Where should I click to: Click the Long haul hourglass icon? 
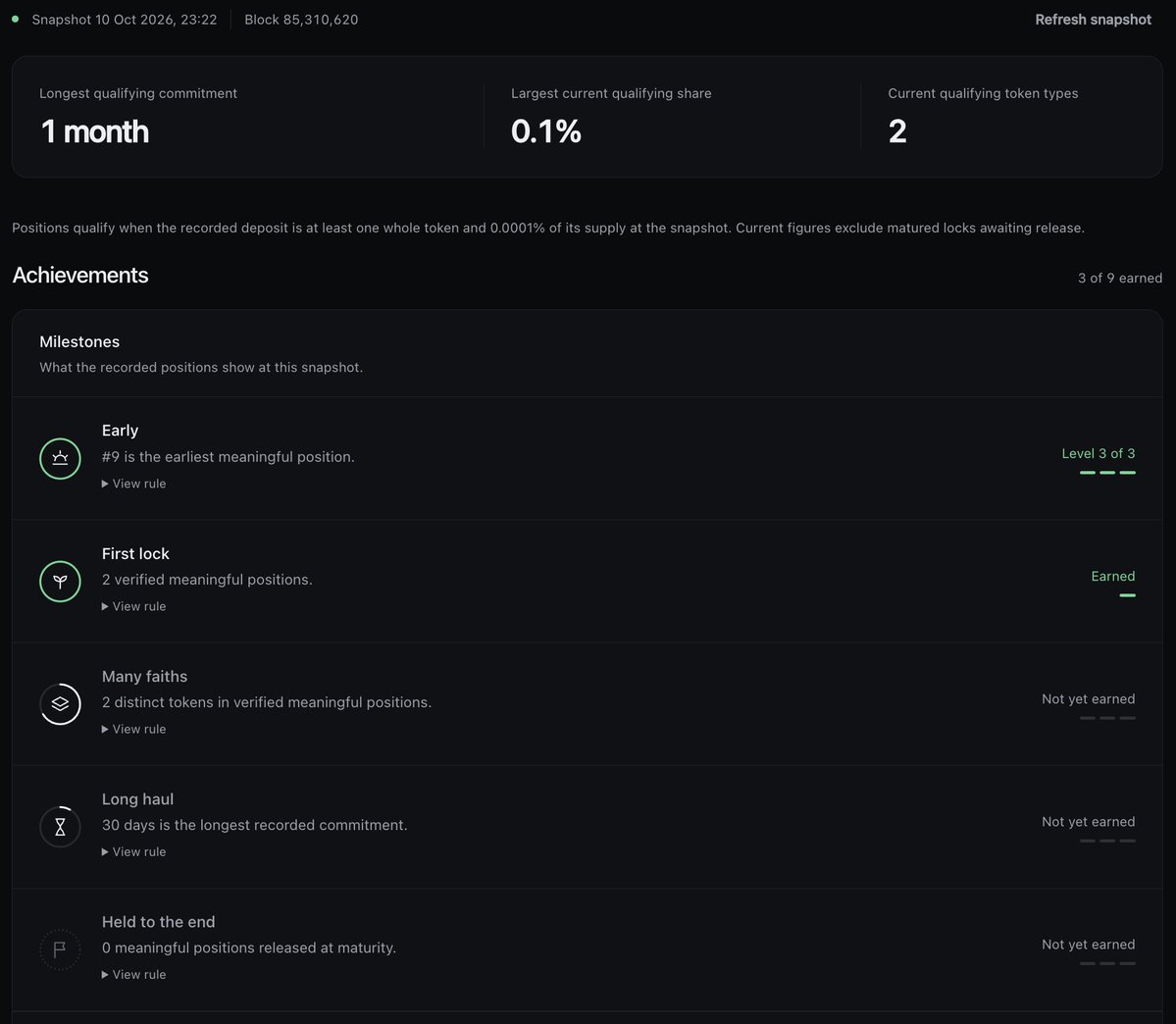click(x=60, y=827)
